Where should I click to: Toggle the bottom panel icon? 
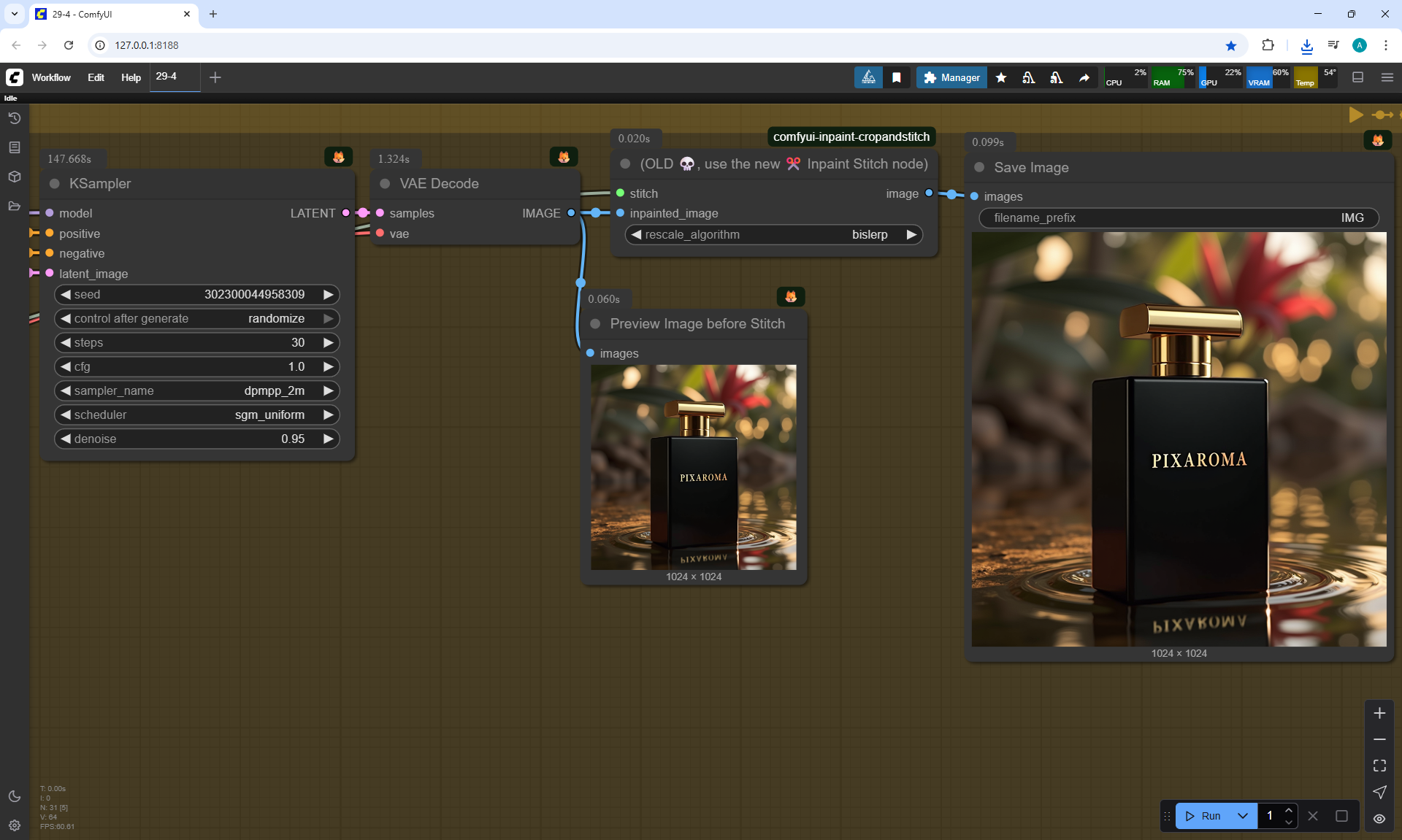point(1357,77)
